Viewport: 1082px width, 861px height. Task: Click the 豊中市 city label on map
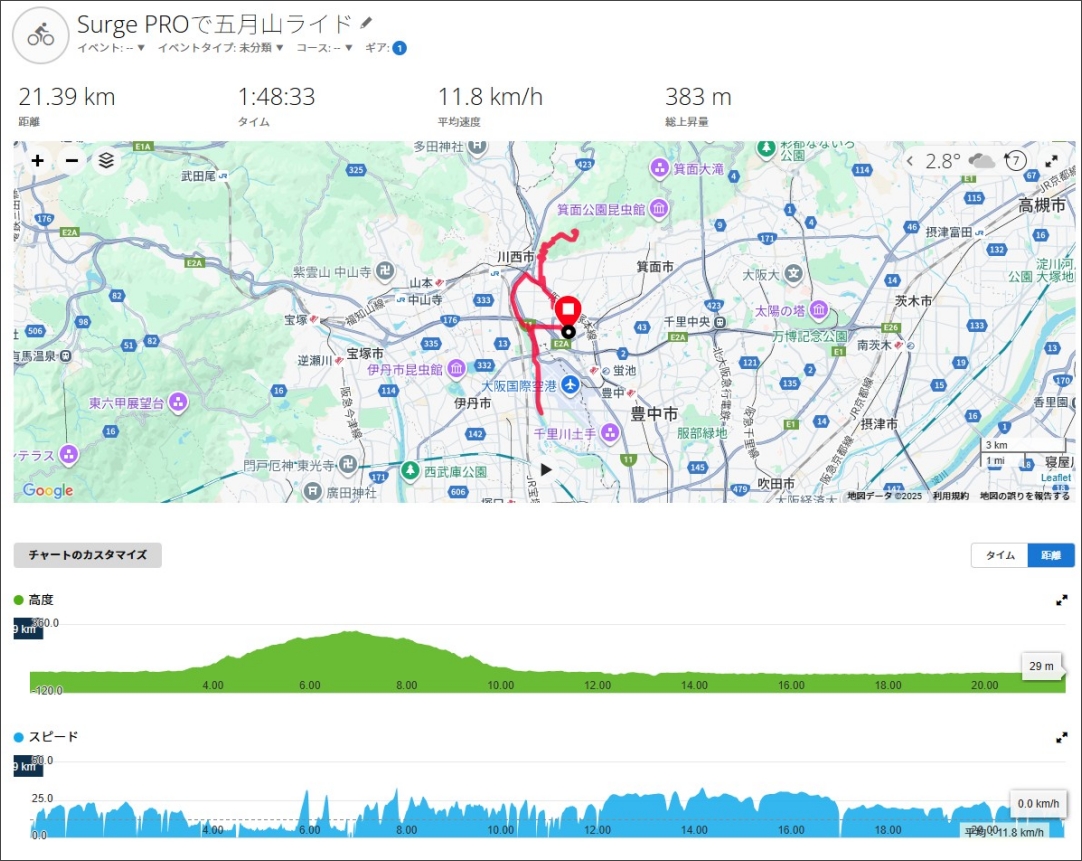click(654, 414)
